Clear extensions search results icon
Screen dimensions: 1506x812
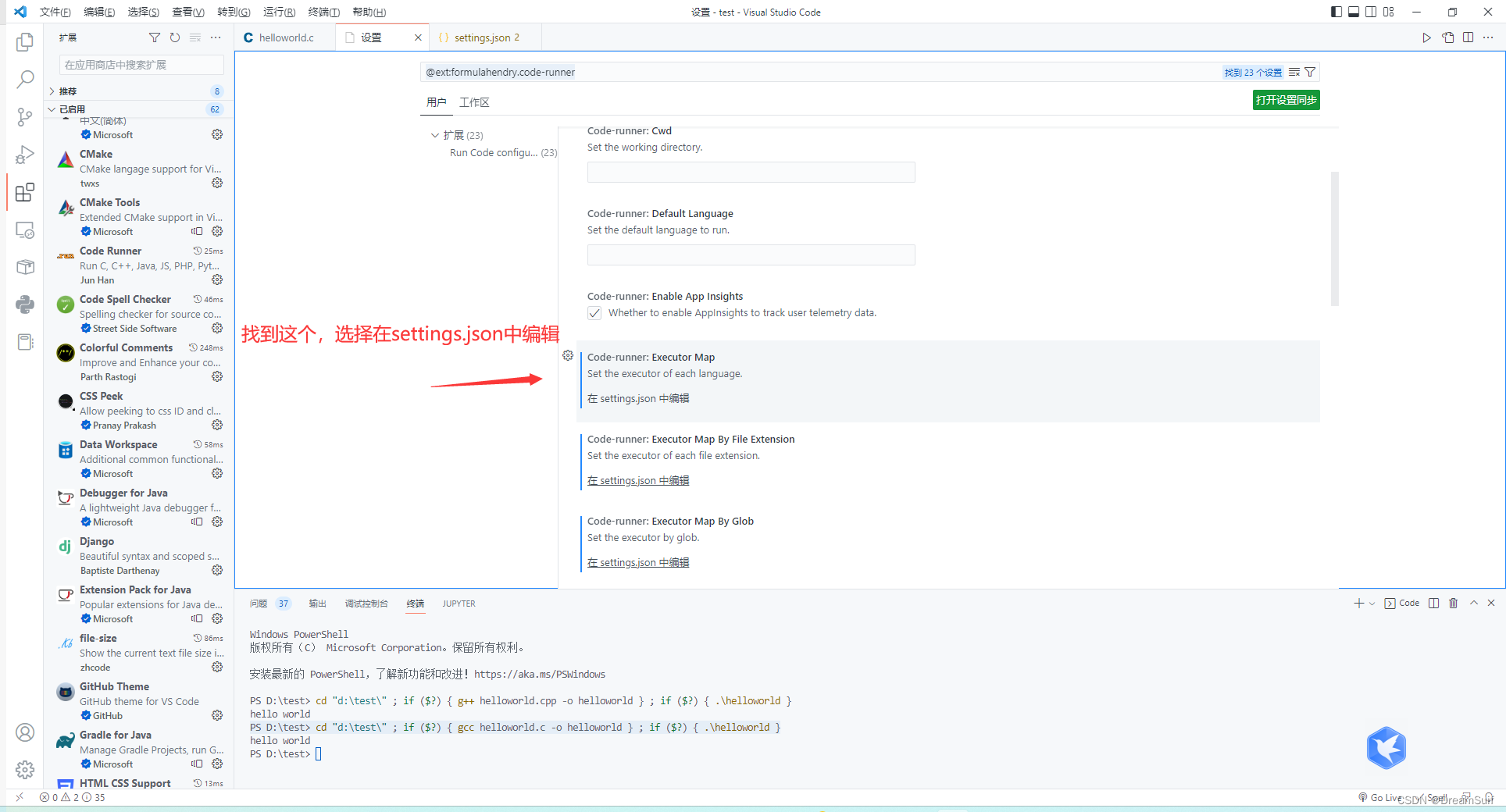point(195,37)
